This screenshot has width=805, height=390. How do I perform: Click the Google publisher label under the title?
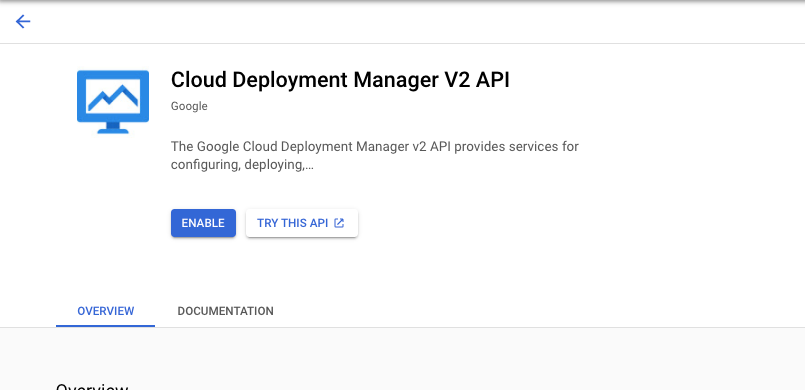coord(189,106)
